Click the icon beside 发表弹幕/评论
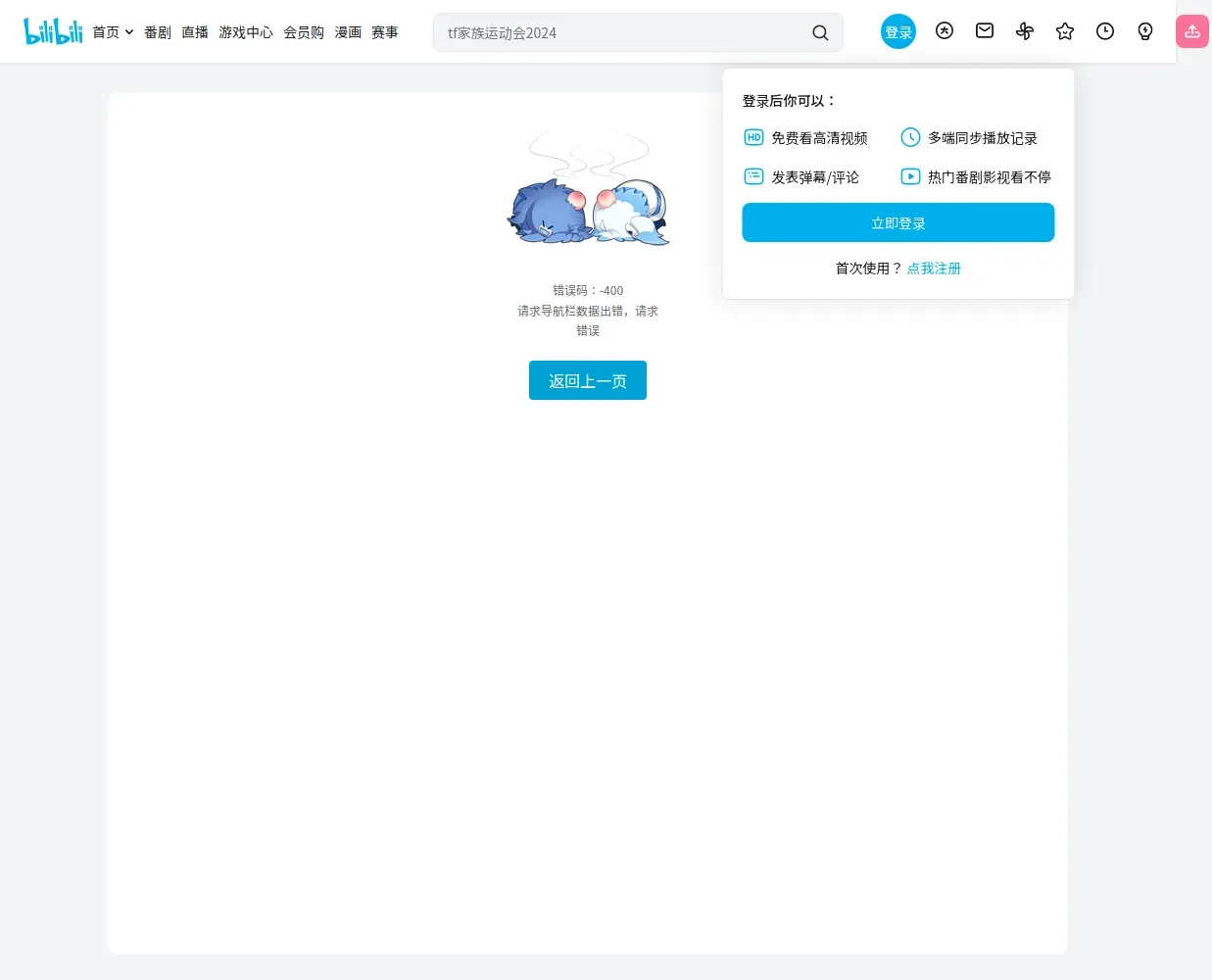Screen dimensions: 1212x980 [x=753, y=176]
